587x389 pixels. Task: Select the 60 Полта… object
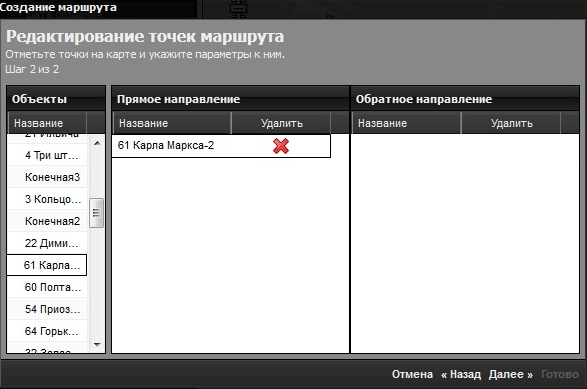click(48, 287)
